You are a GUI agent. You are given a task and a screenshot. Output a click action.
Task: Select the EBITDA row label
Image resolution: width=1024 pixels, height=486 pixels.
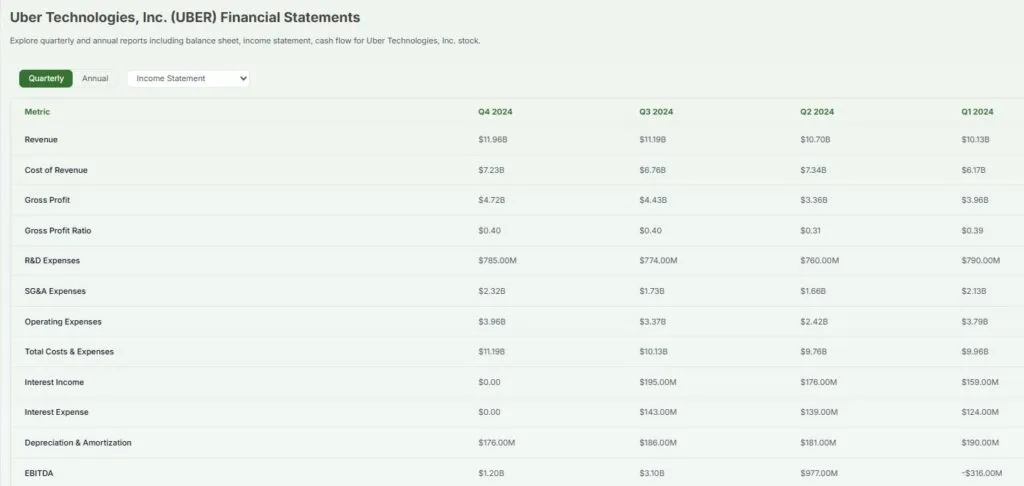(x=39, y=472)
